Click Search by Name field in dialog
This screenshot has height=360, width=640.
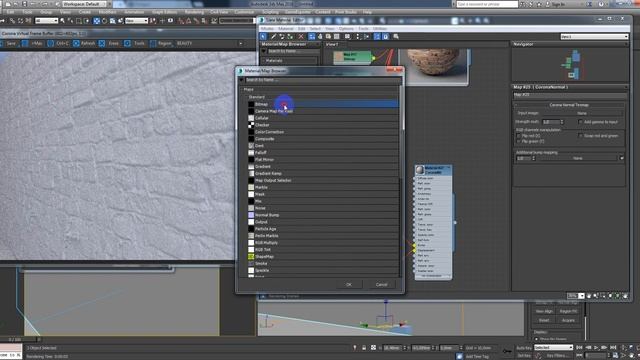point(322,80)
